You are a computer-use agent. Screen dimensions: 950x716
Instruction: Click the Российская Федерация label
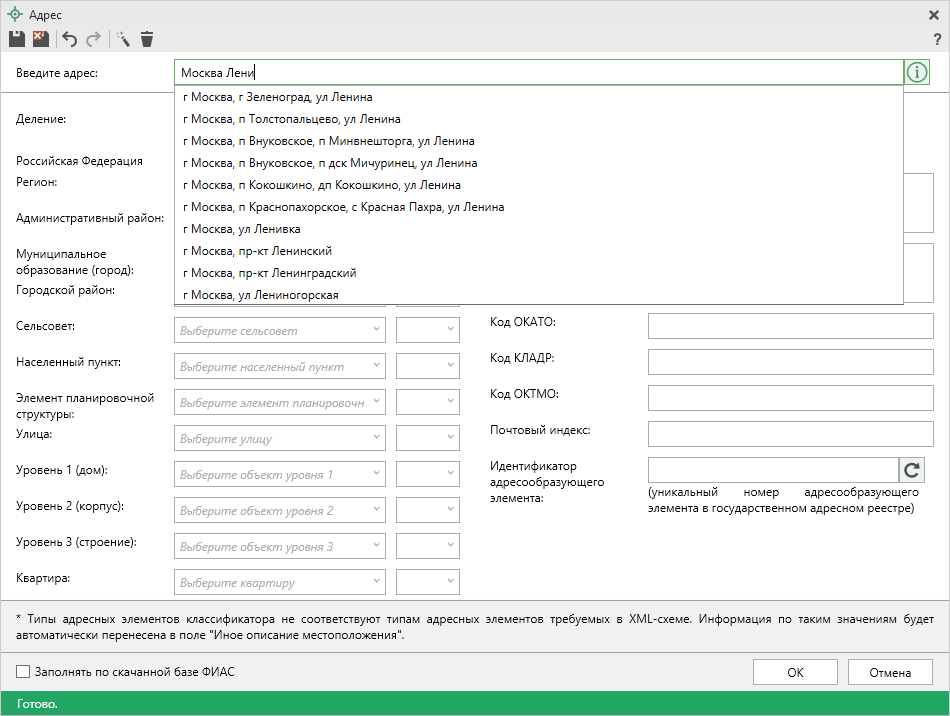coord(79,161)
